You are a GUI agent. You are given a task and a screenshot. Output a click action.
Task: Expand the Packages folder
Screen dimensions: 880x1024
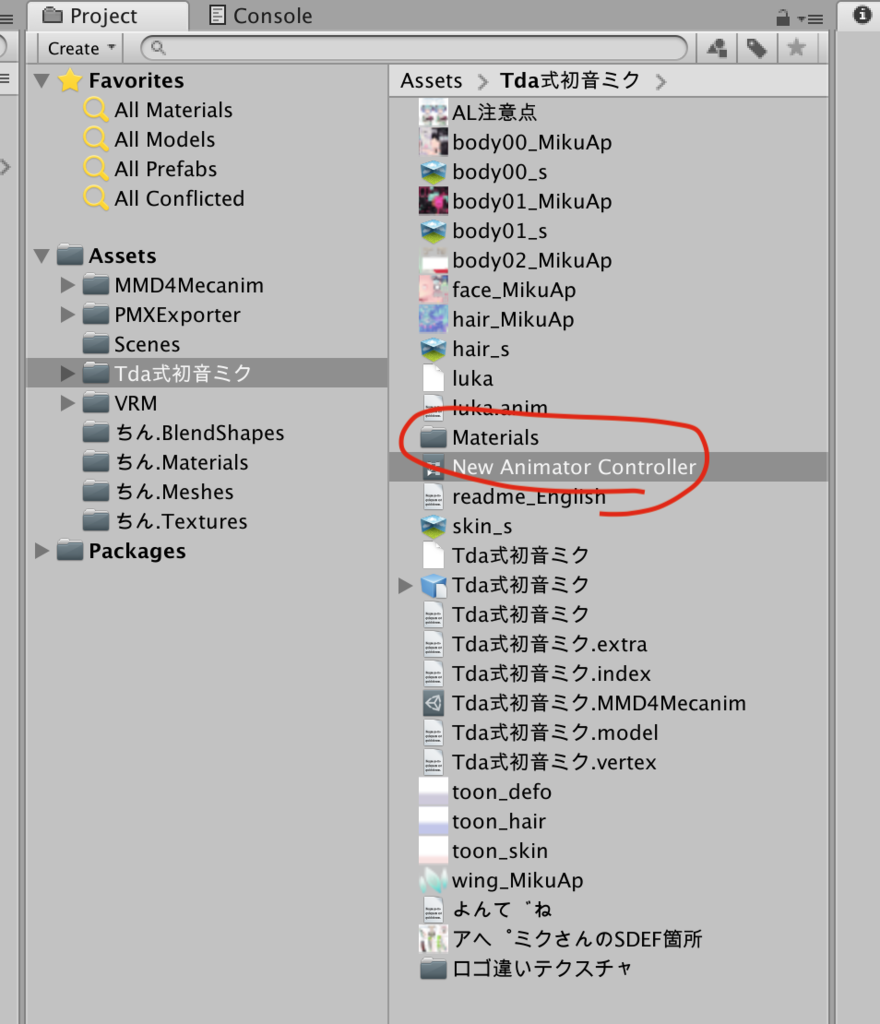point(42,551)
